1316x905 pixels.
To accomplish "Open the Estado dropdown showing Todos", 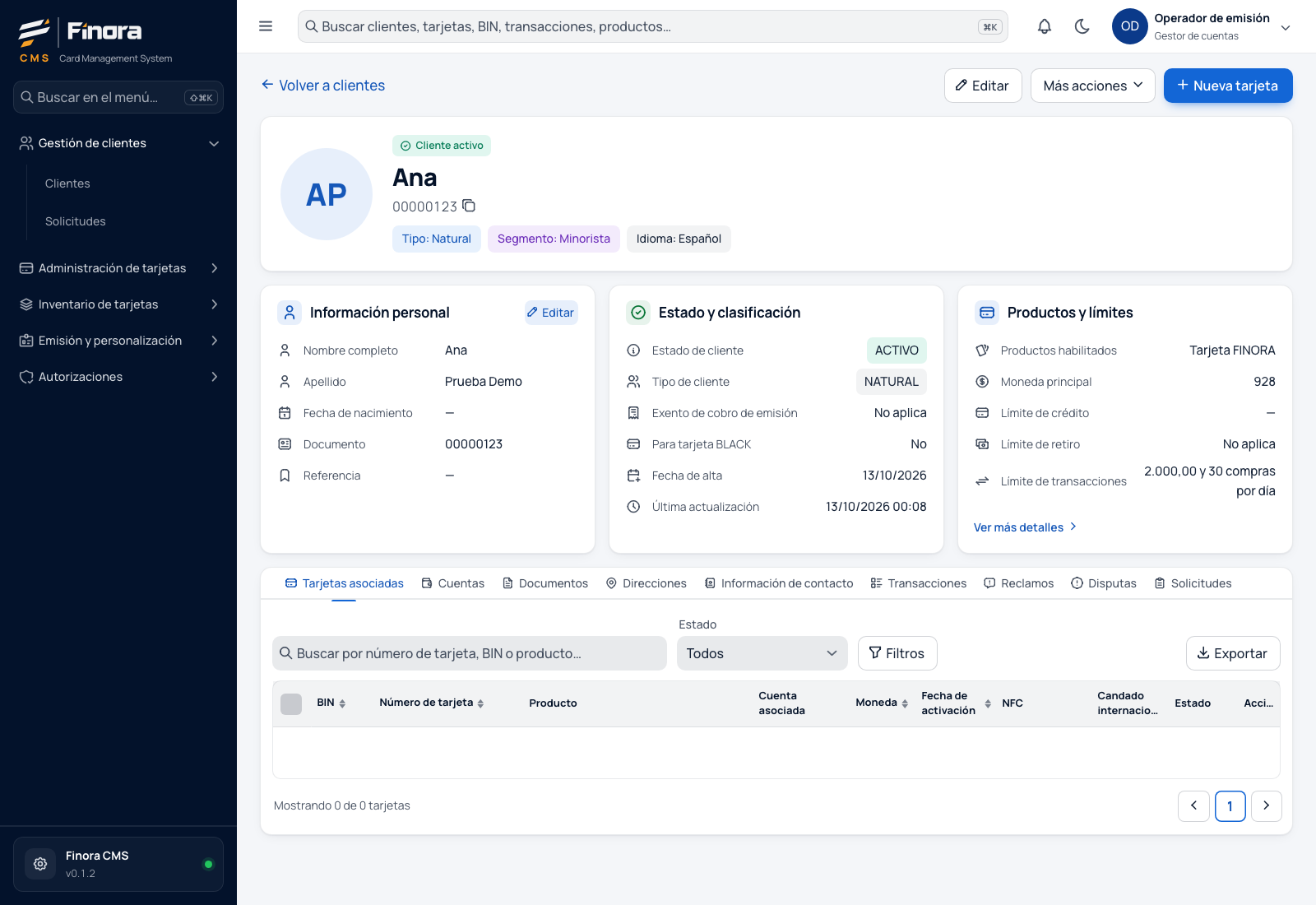I will click(762, 653).
